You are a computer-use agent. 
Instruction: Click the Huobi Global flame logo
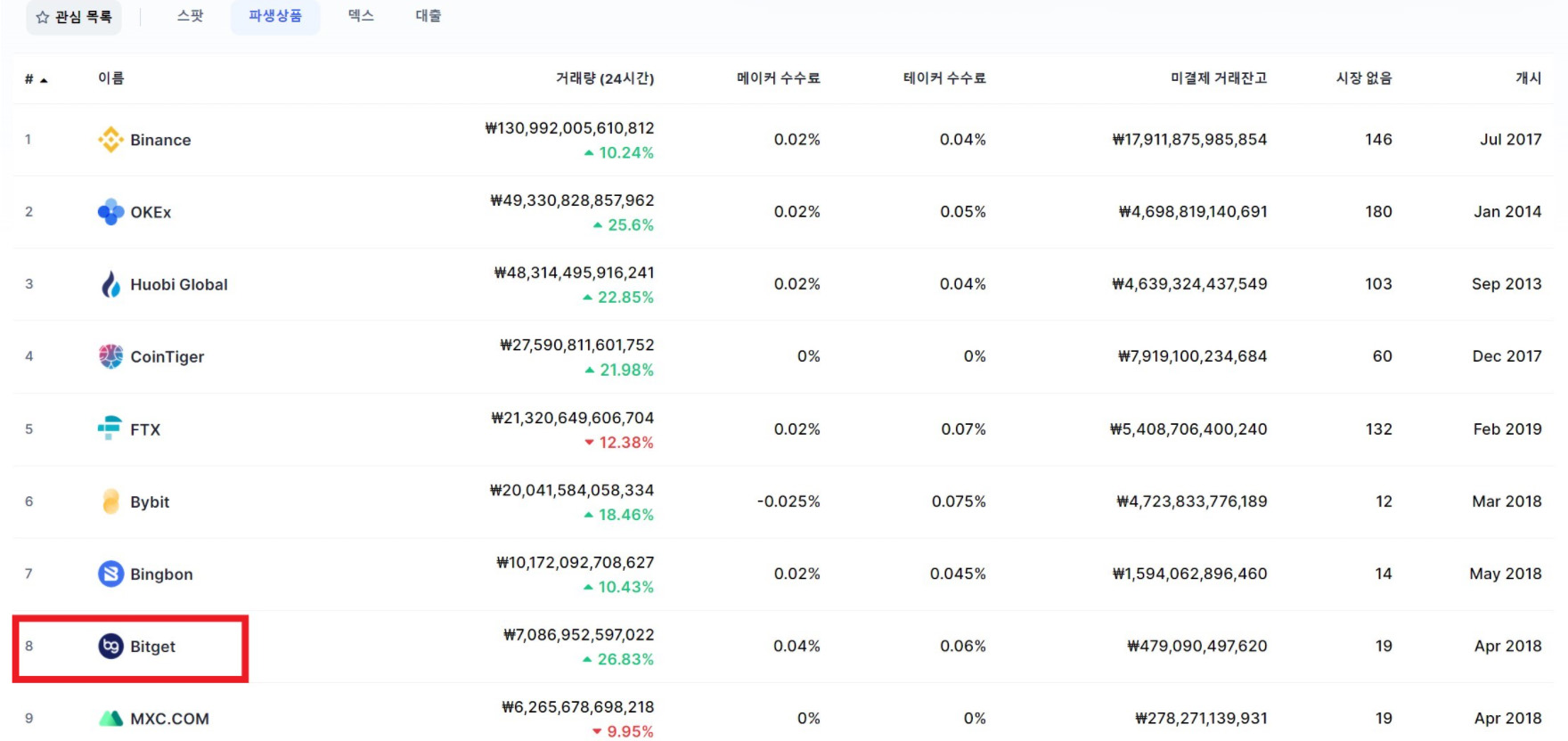110,284
